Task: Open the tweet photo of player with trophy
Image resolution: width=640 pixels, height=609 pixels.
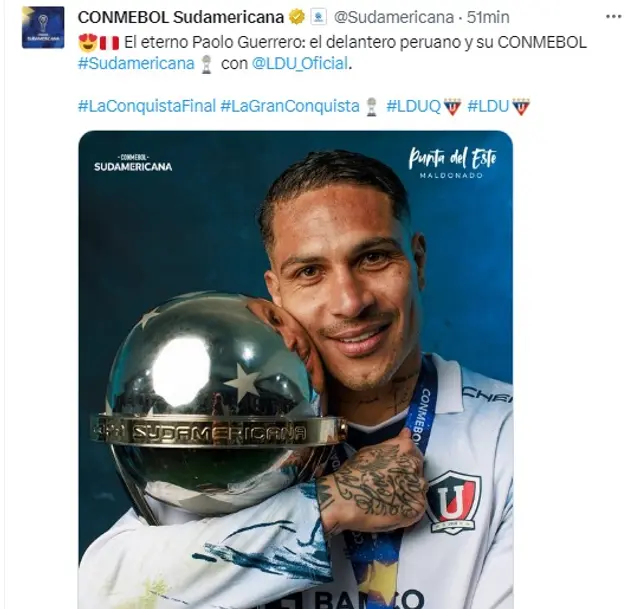Action: (x=296, y=369)
